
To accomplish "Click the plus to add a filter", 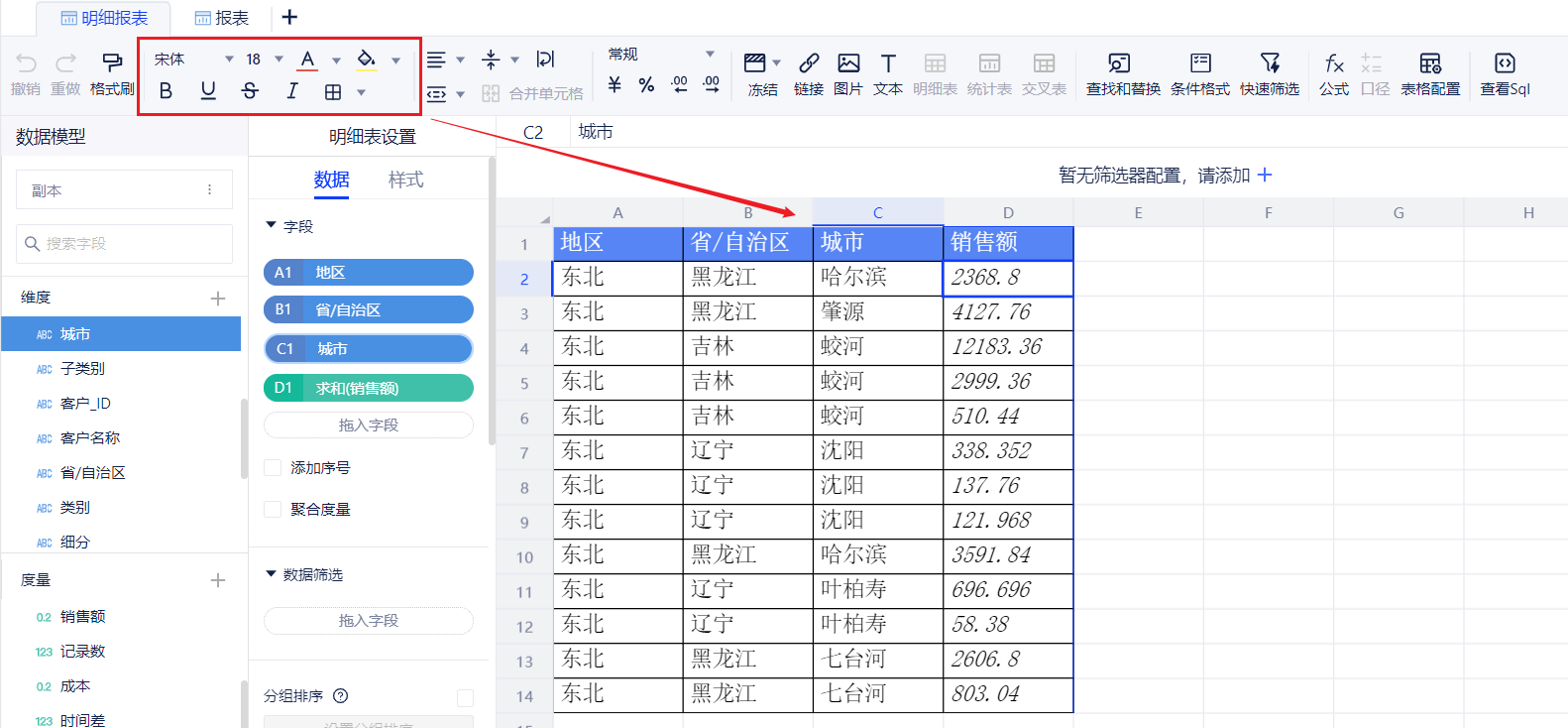I will [x=1265, y=176].
